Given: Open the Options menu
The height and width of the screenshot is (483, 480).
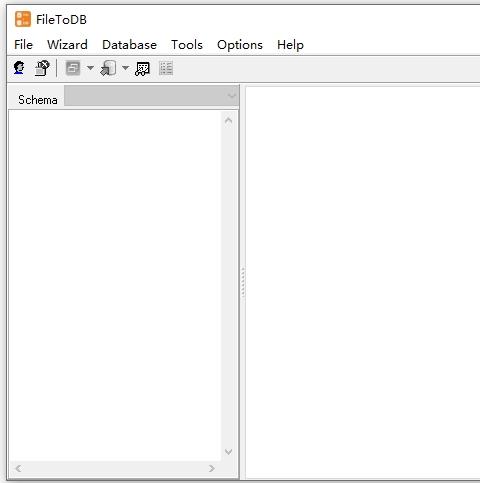Looking at the screenshot, I should coord(240,45).
